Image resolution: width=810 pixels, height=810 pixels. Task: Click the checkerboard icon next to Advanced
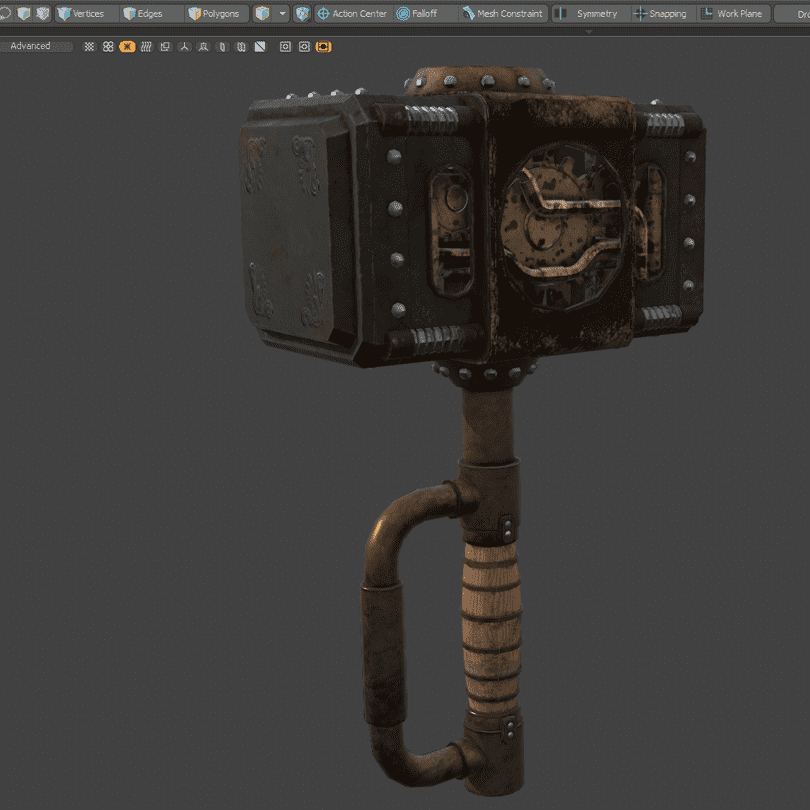[x=89, y=47]
